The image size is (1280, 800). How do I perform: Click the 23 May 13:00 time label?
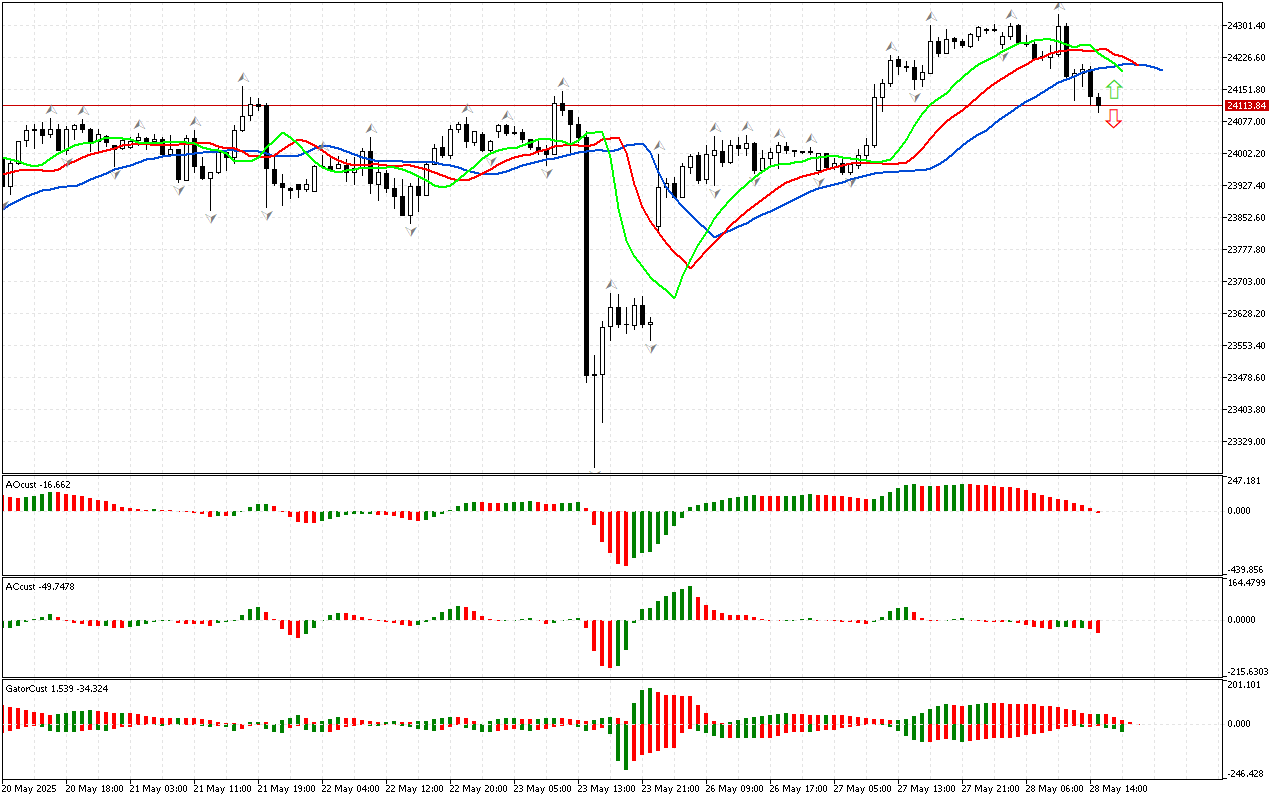pos(605,788)
